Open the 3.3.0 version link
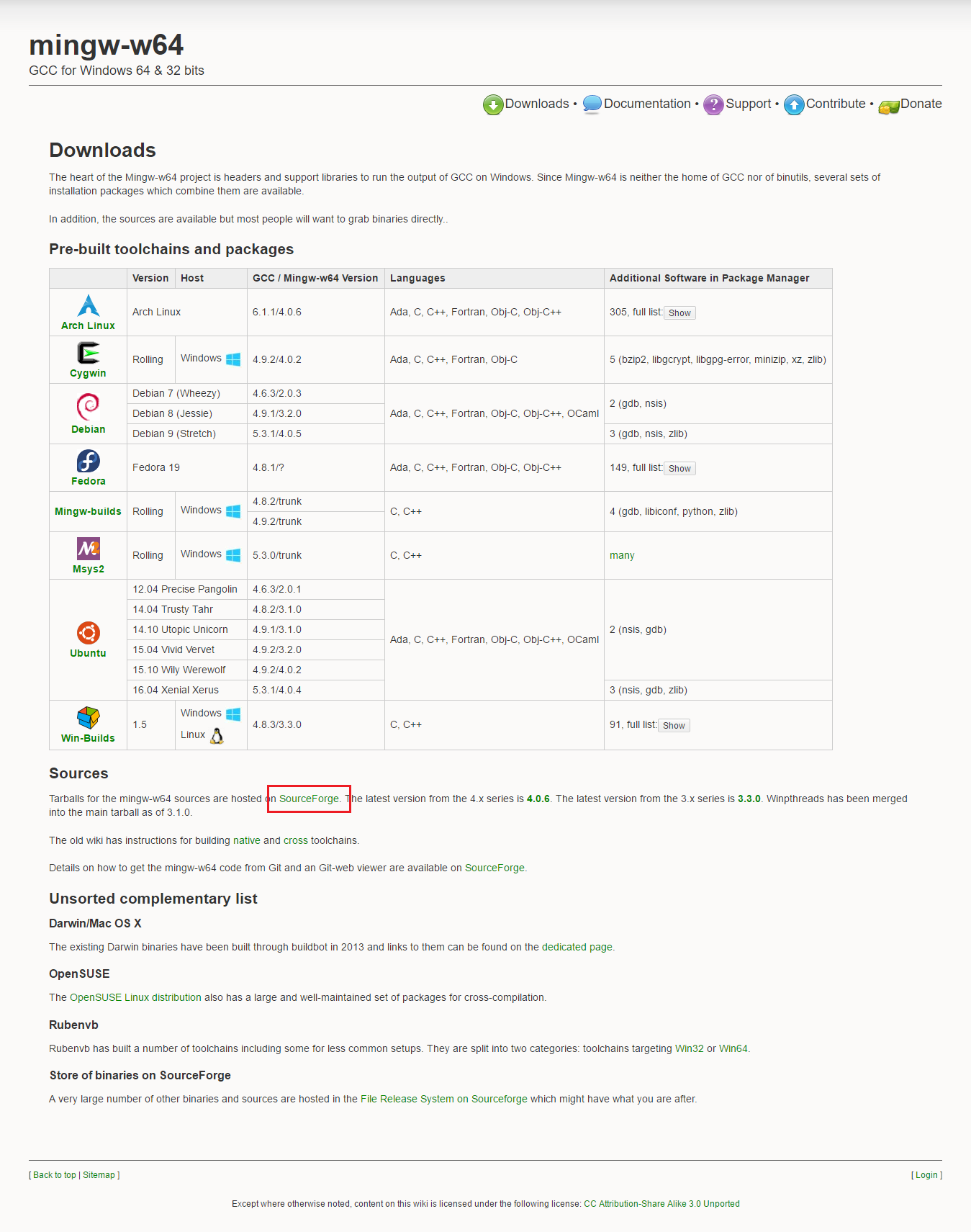This screenshot has height=1232, width=971. tap(749, 799)
